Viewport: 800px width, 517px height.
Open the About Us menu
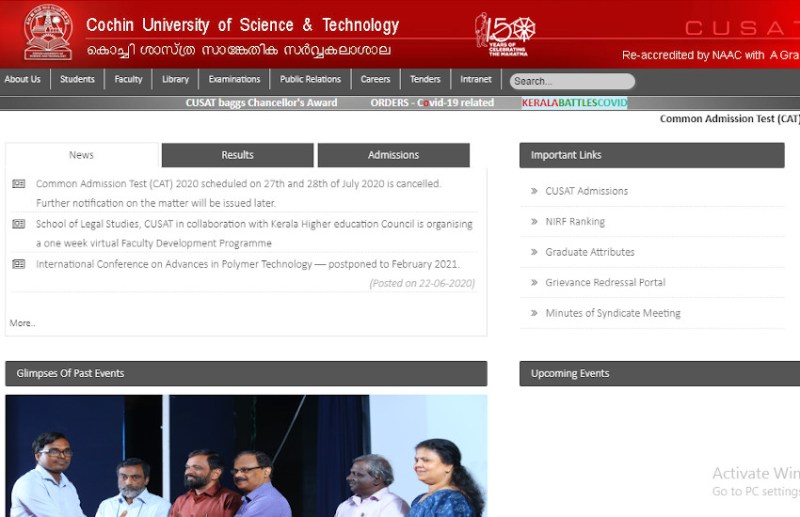23,80
